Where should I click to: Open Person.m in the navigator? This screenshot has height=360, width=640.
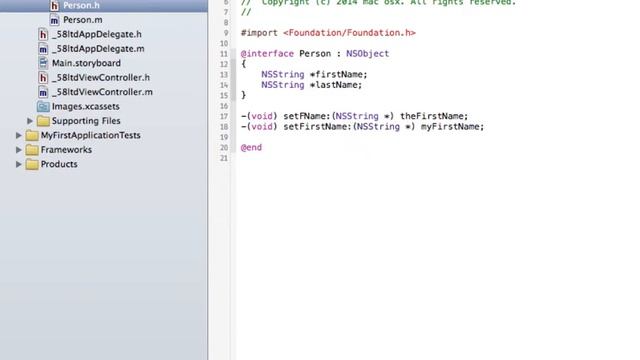click(83, 20)
